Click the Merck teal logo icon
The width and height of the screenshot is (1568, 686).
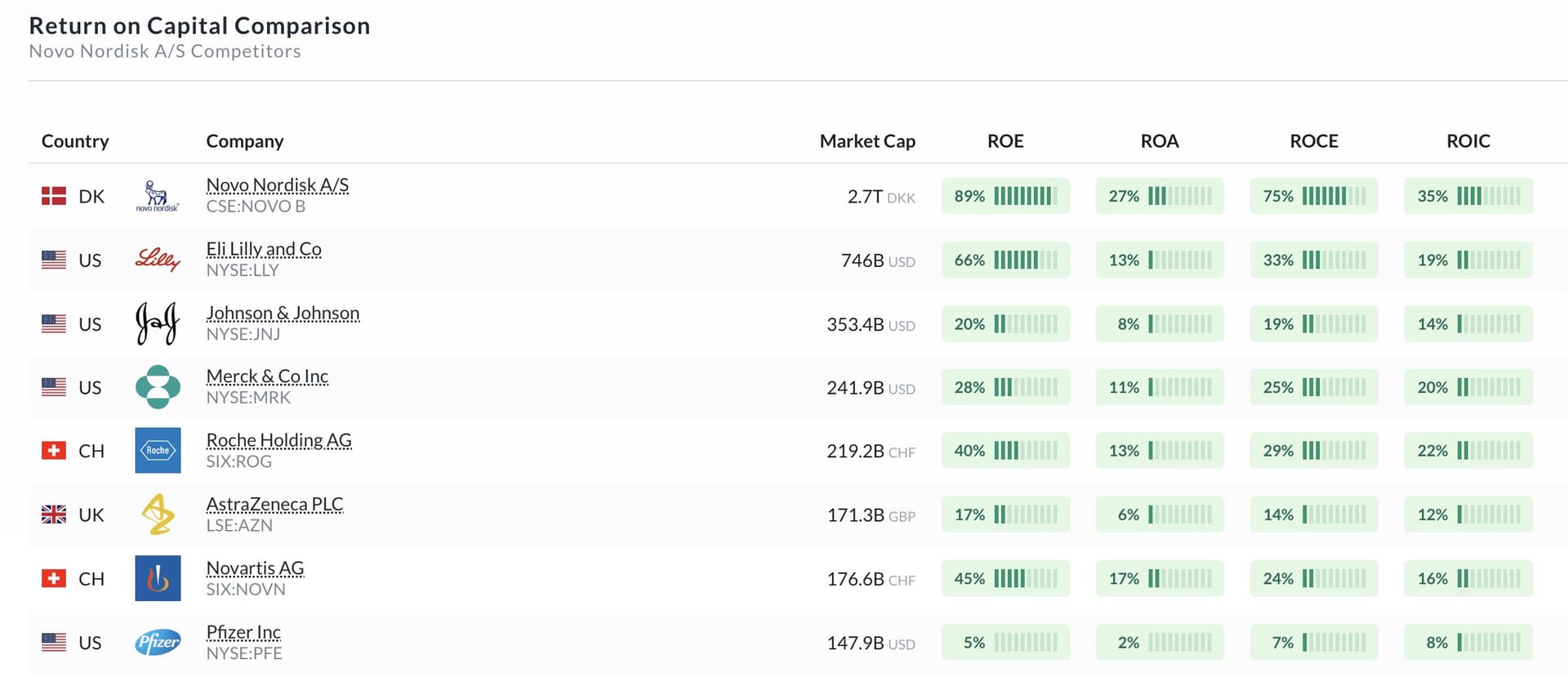[x=158, y=387]
